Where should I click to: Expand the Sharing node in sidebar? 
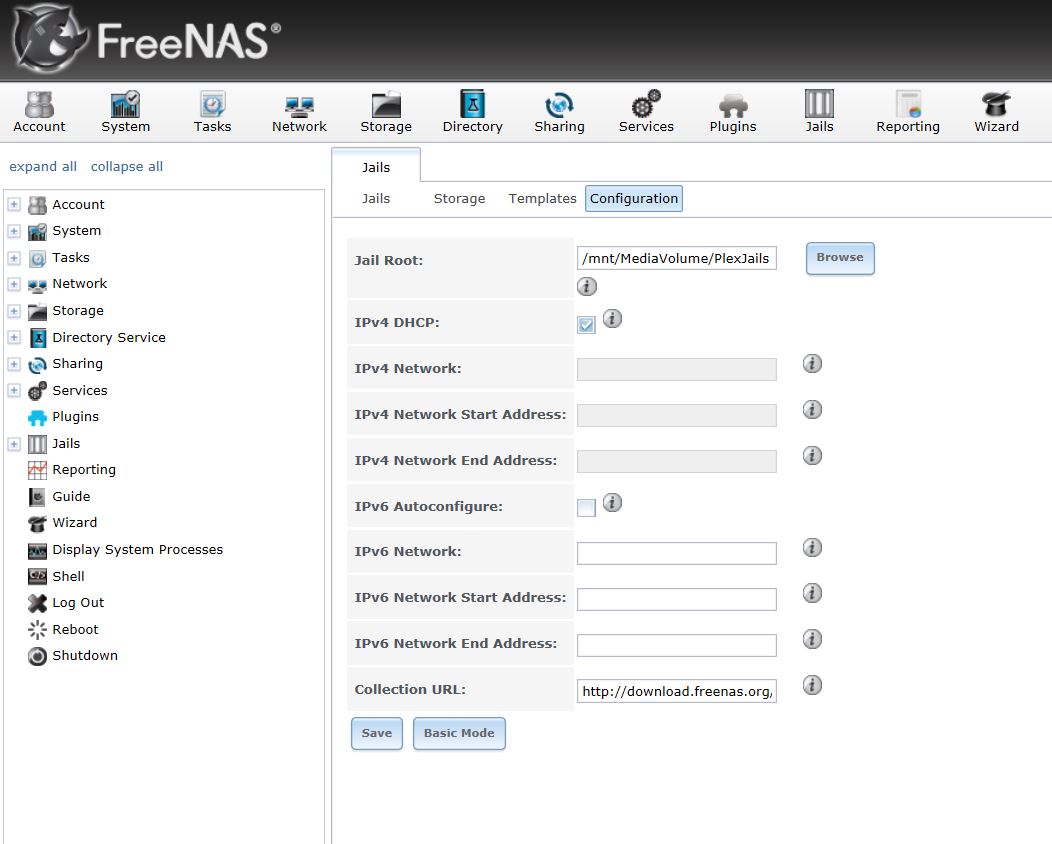pos(14,364)
